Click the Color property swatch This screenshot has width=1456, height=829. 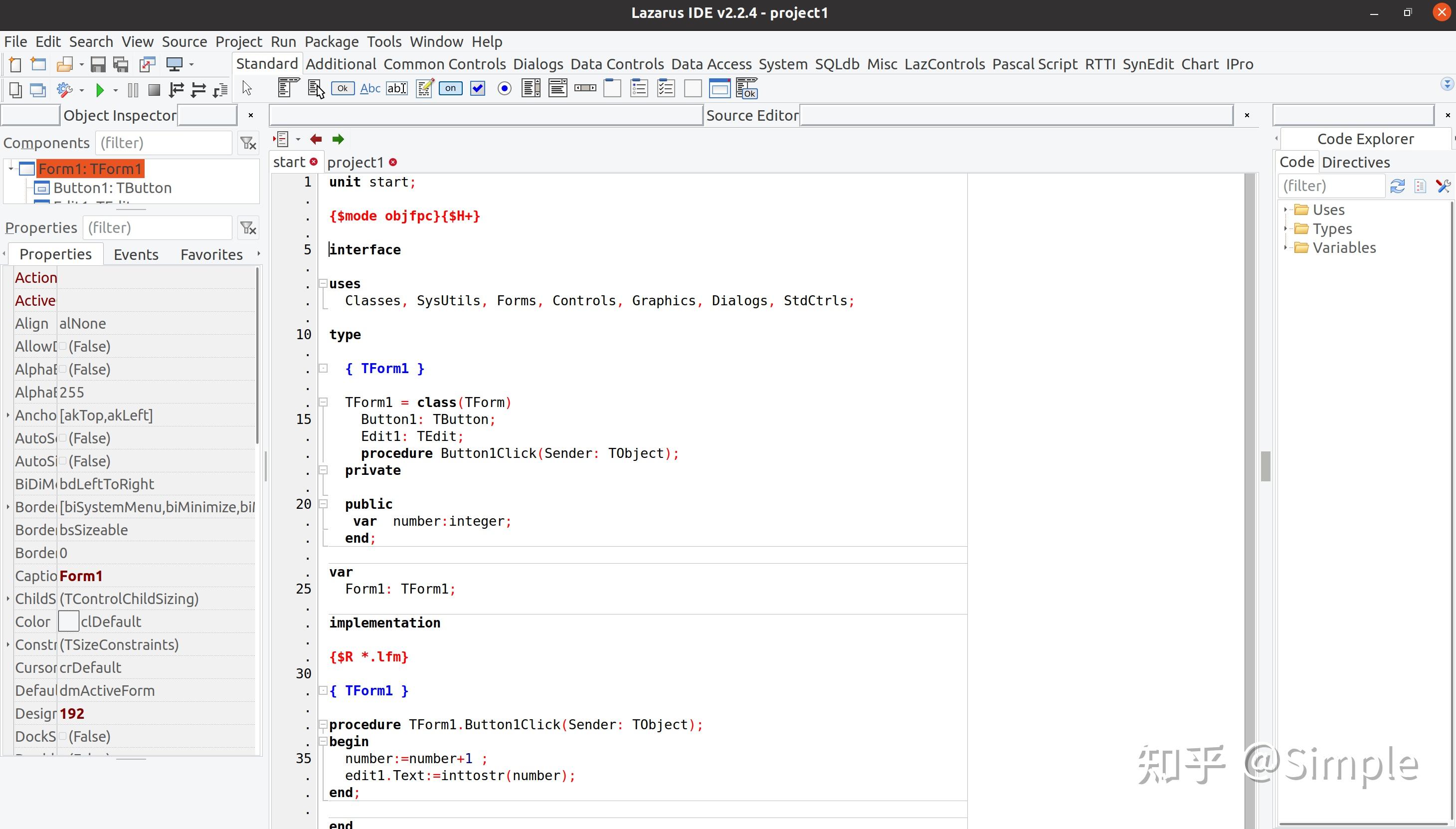point(68,621)
